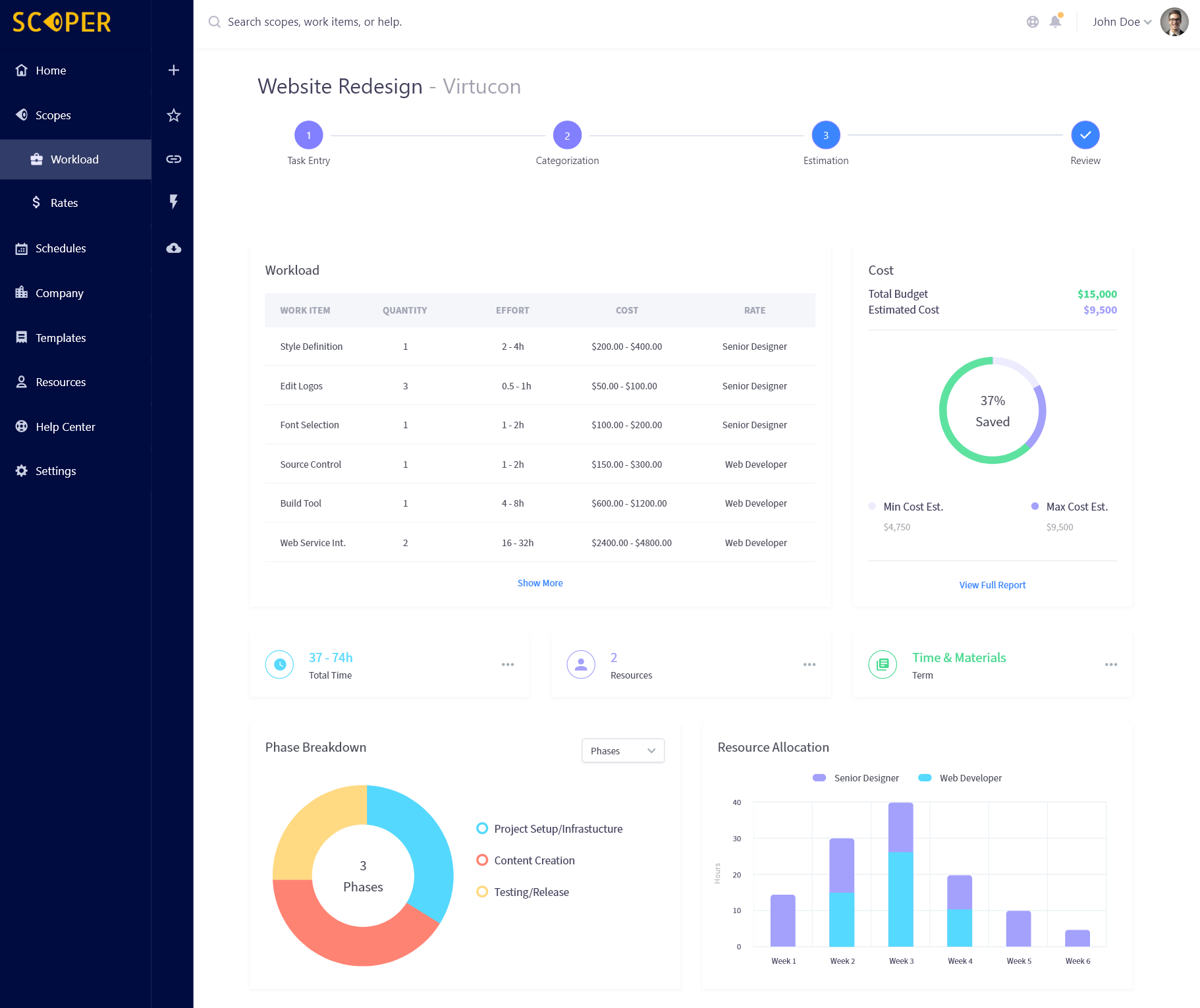Open Templates in the sidebar

coord(76,338)
